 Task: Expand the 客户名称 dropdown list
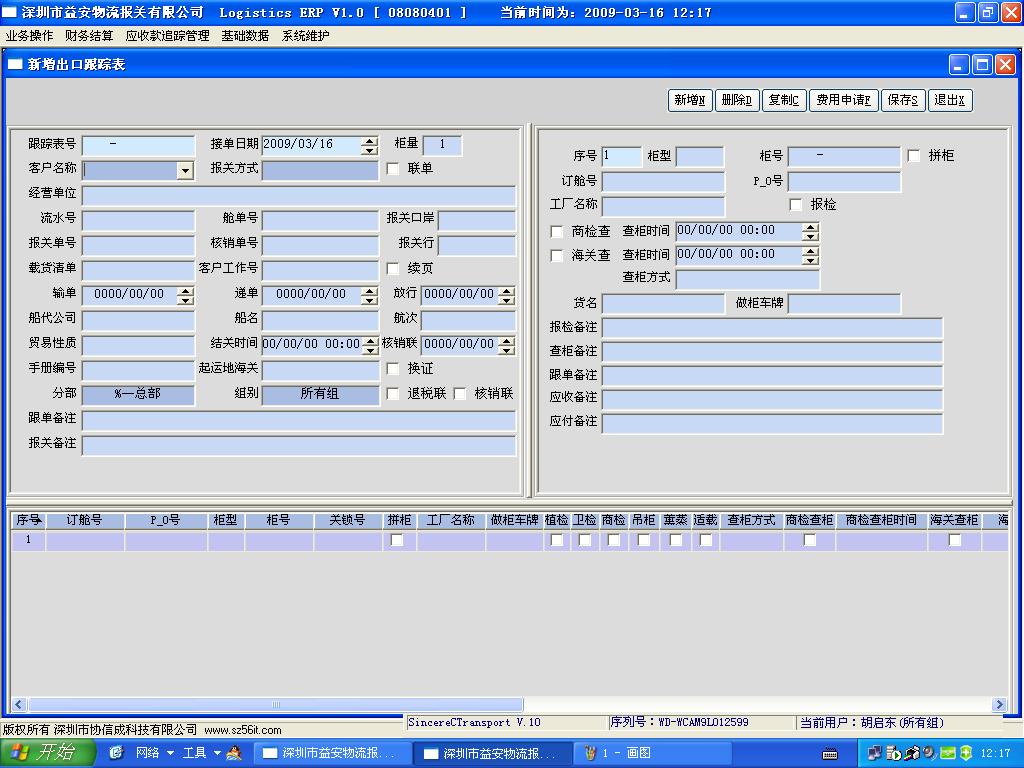point(185,171)
